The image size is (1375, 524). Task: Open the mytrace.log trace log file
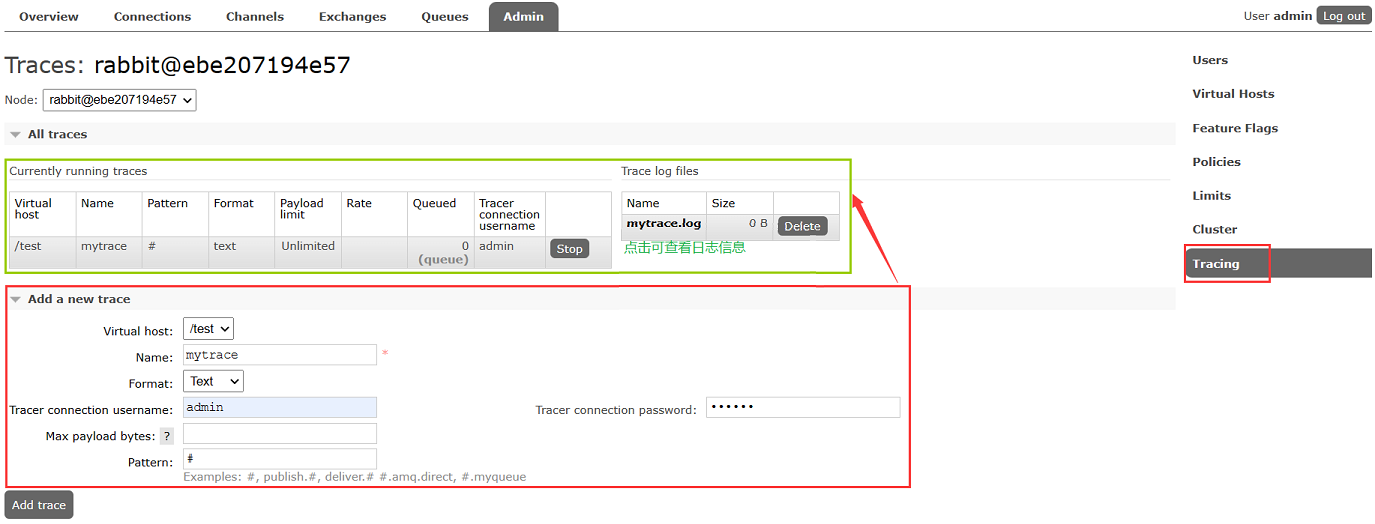pos(664,223)
